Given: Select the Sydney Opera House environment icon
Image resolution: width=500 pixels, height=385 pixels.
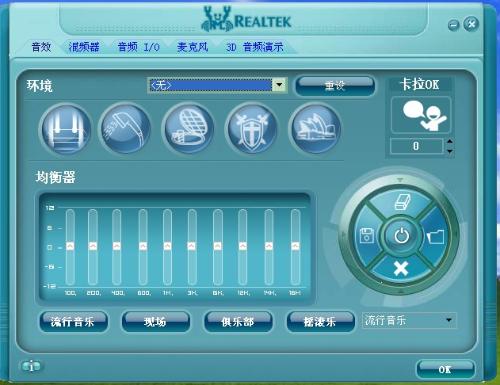Looking at the screenshot, I should click(315, 128).
